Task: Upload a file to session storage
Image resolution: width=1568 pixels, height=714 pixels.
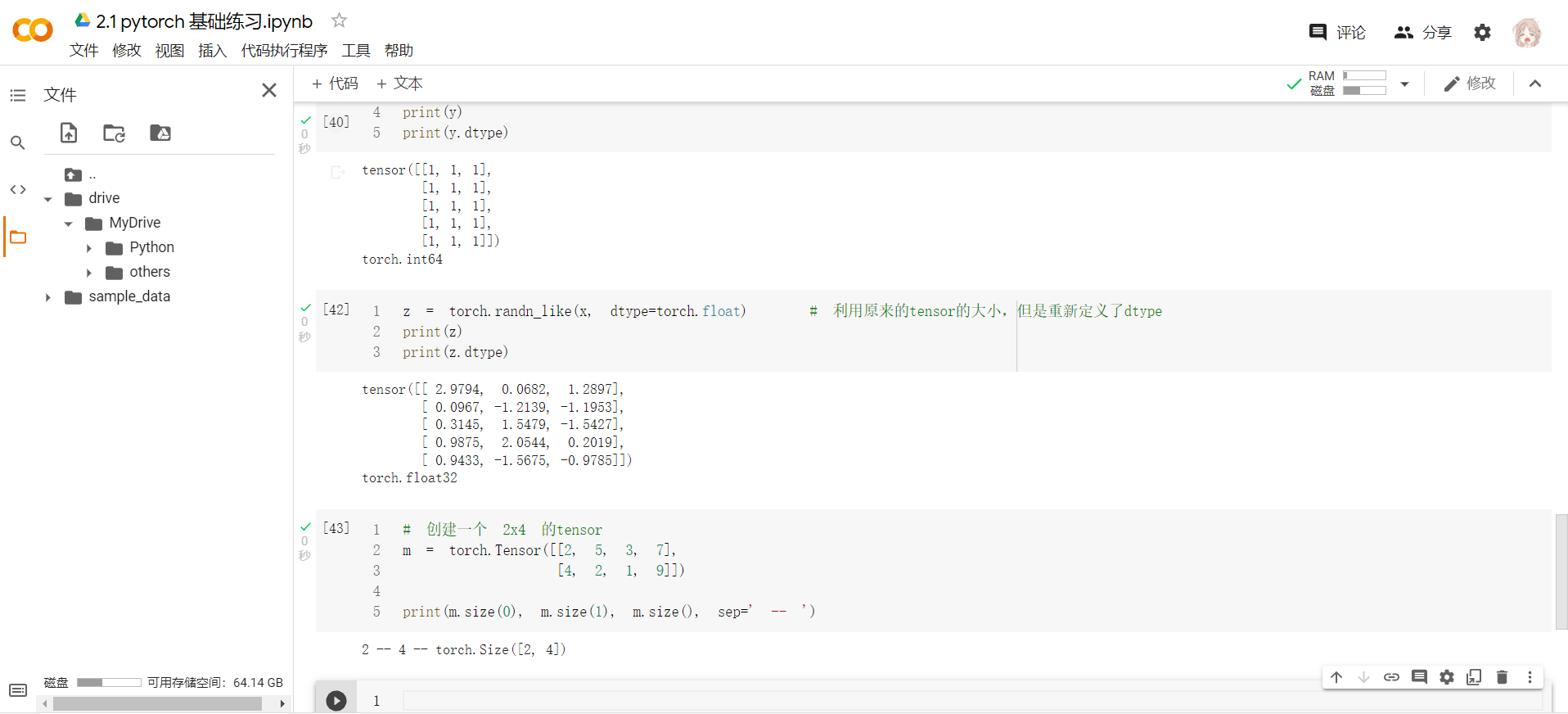Action: [x=69, y=133]
